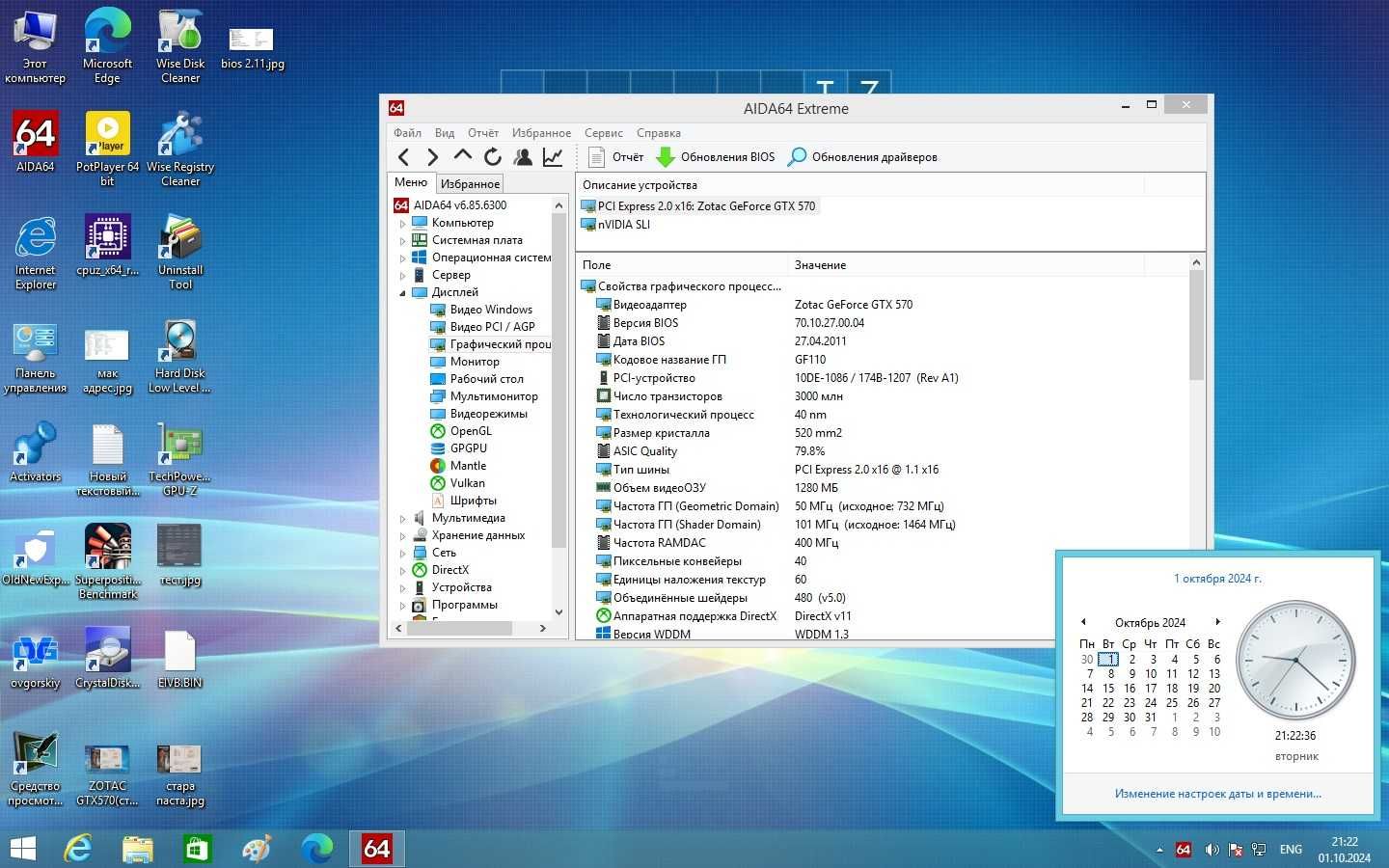
Task: Open Microsoft Store from the taskbar
Action: (197, 849)
